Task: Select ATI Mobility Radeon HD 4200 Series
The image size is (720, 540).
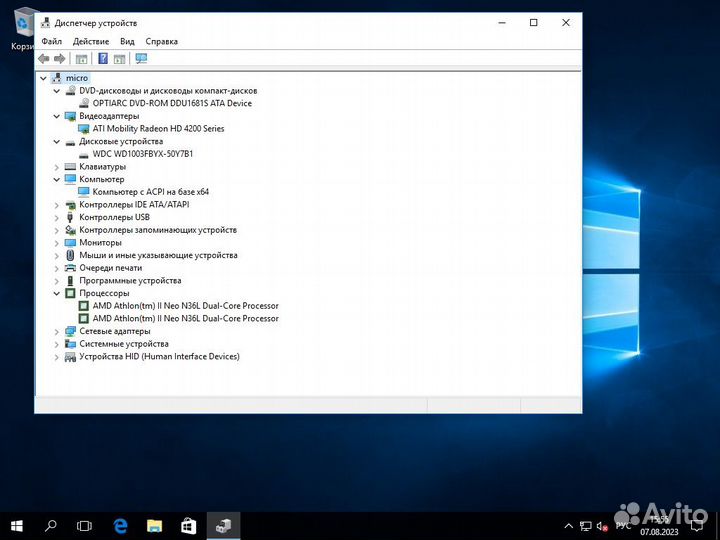Action: pyautogui.click(x=158, y=129)
